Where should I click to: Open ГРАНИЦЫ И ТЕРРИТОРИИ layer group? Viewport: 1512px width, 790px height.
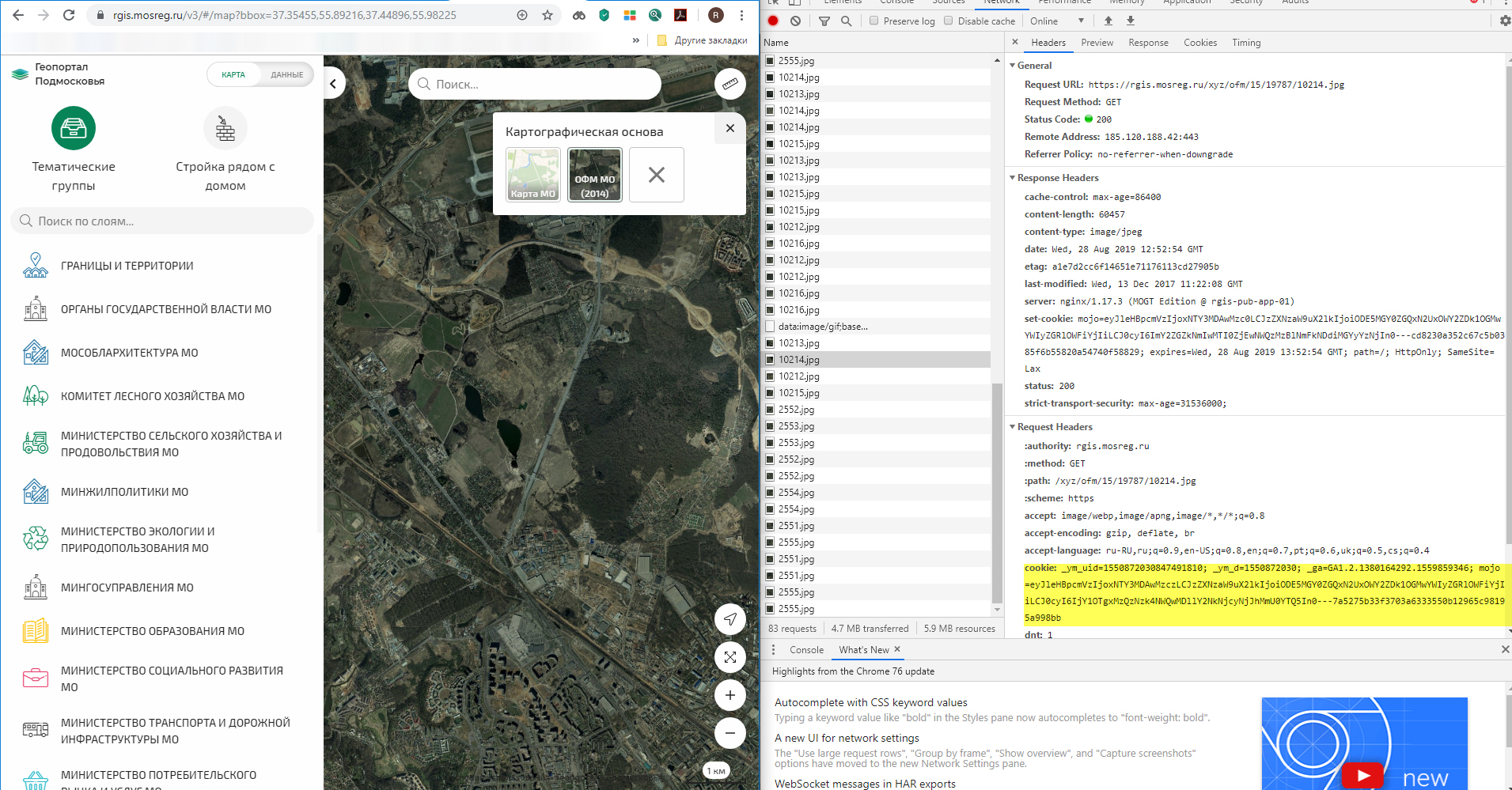[127, 266]
